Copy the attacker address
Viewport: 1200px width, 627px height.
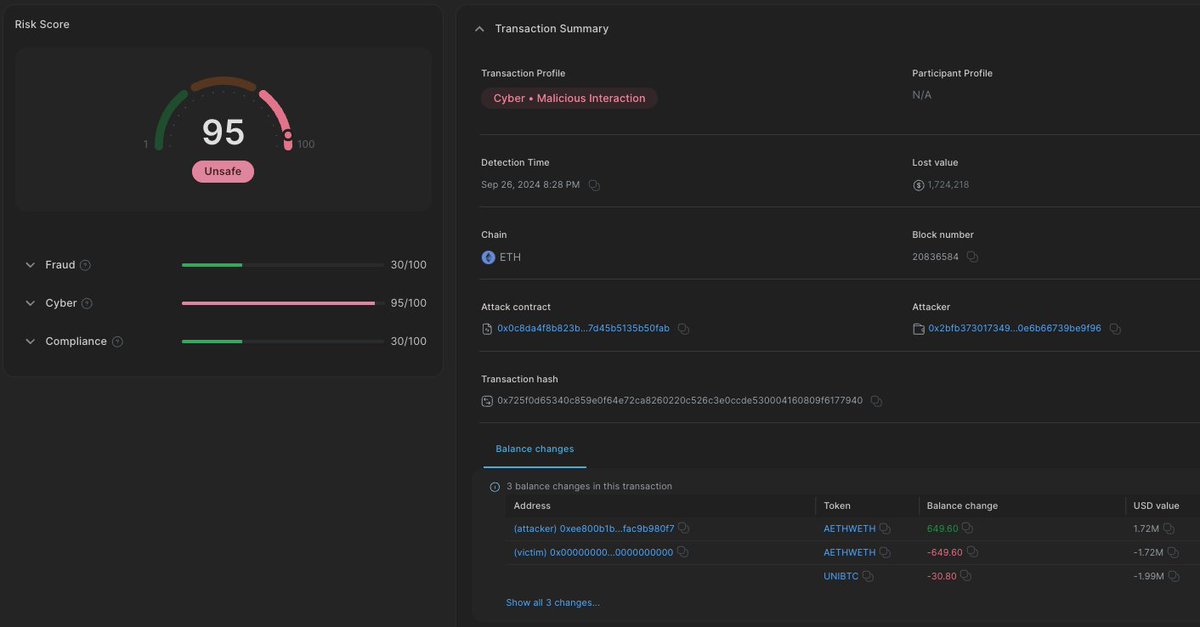1114,328
